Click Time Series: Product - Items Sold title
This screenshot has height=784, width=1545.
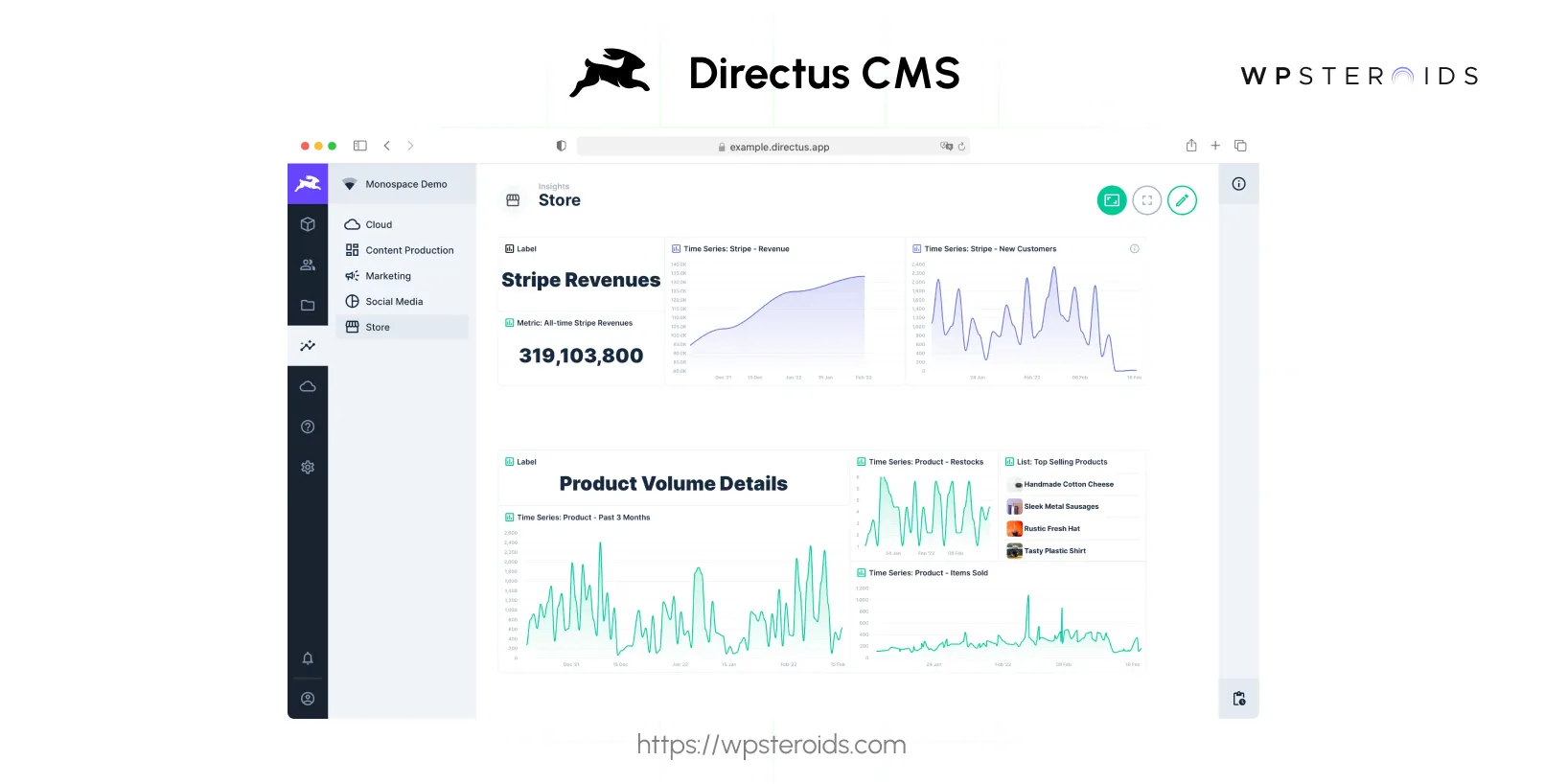(x=928, y=573)
